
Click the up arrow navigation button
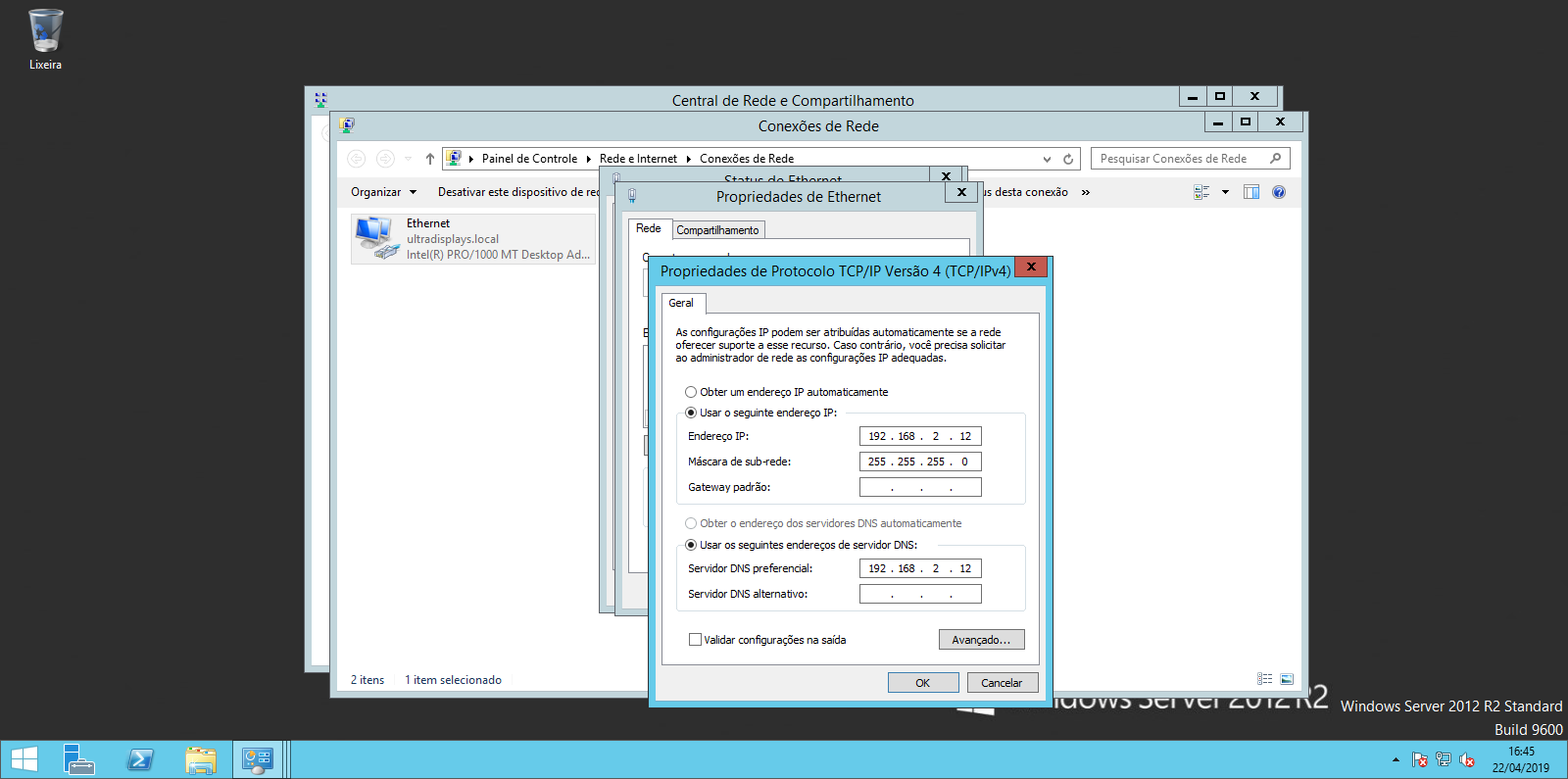point(429,159)
